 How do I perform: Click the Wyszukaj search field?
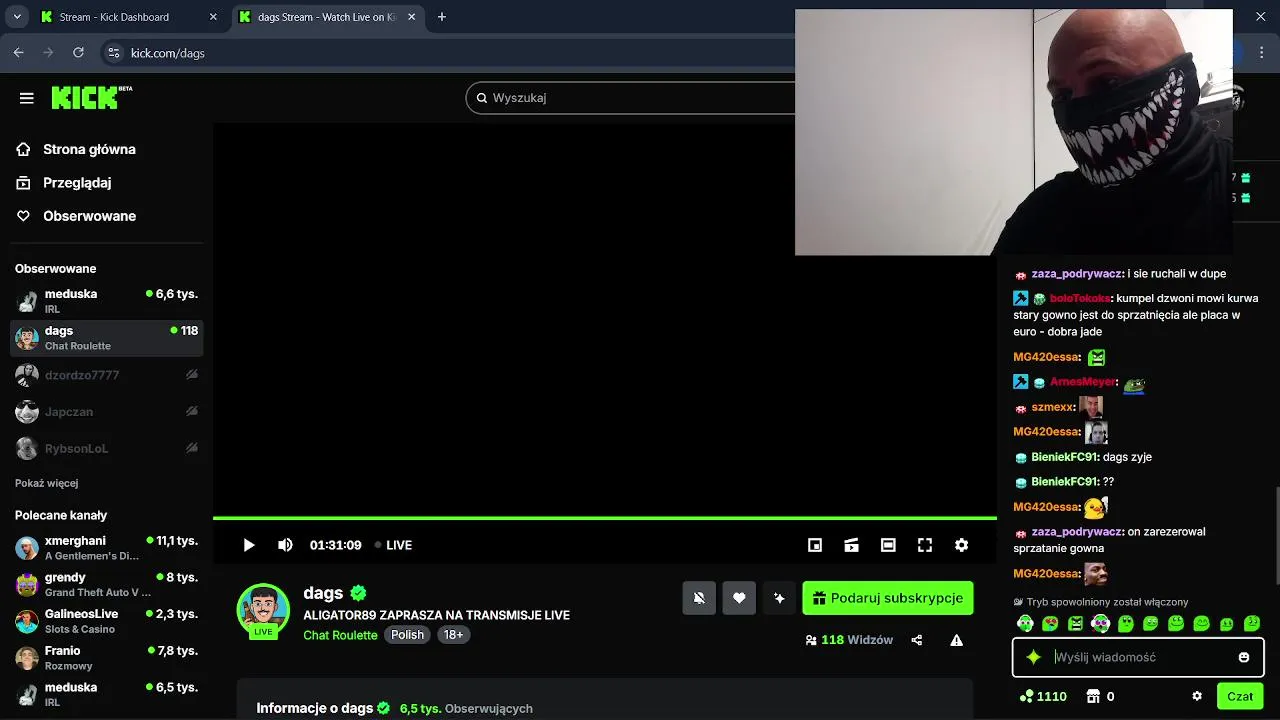click(x=640, y=97)
